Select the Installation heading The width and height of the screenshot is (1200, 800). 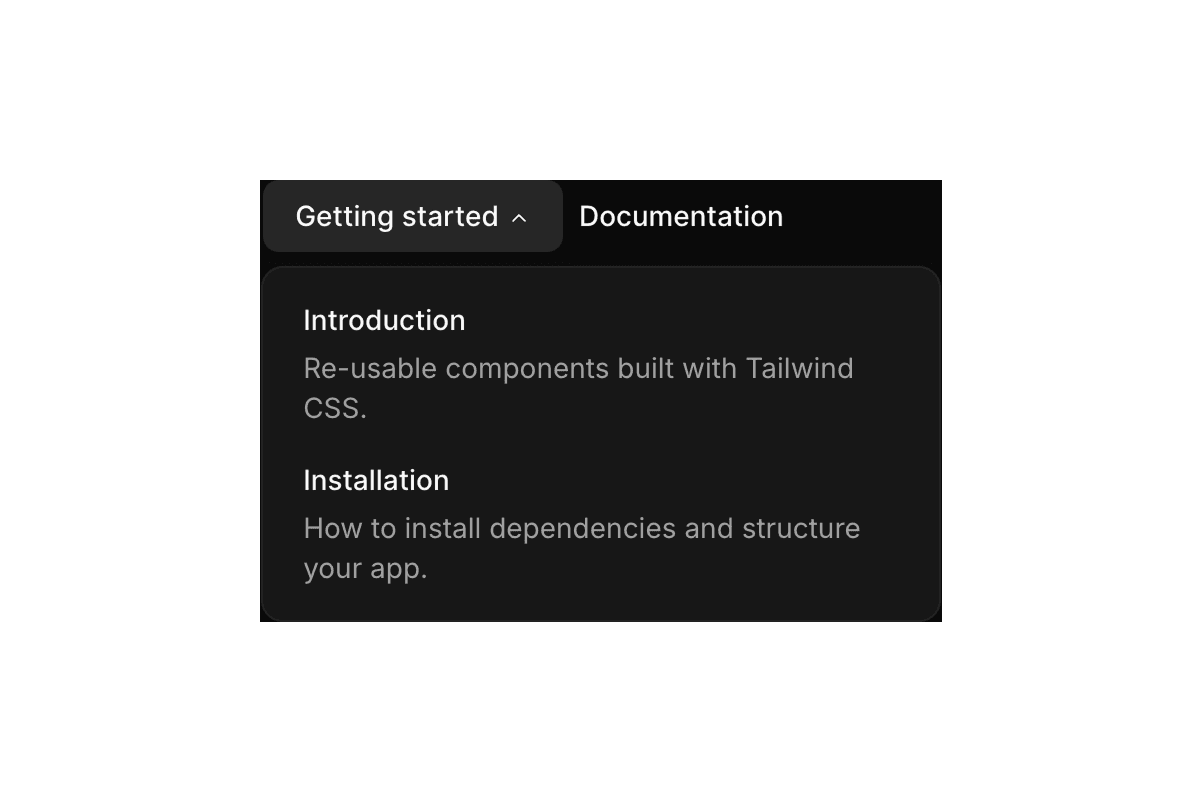tap(376, 480)
